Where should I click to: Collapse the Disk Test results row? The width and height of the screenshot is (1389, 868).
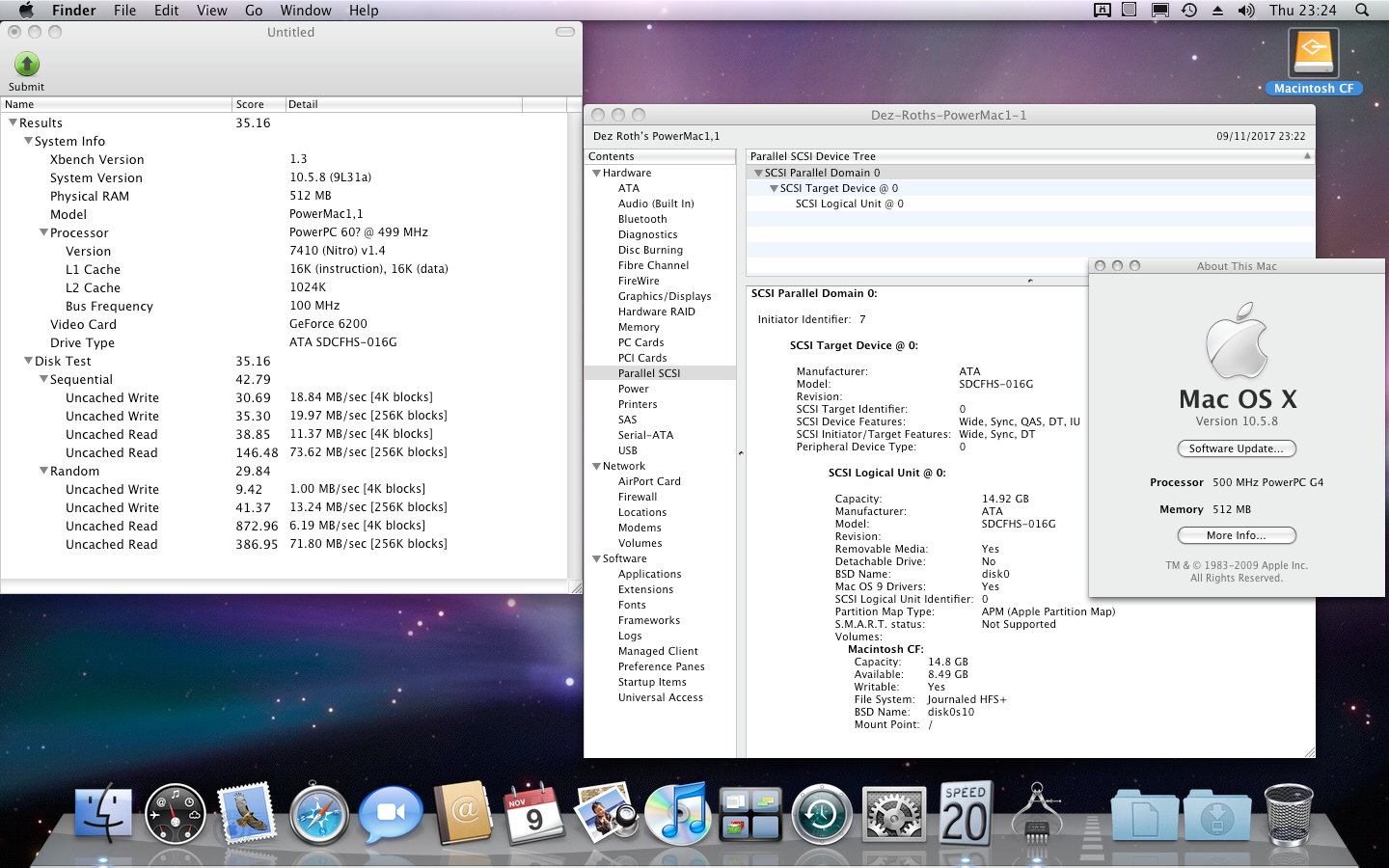(x=28, y=361)
